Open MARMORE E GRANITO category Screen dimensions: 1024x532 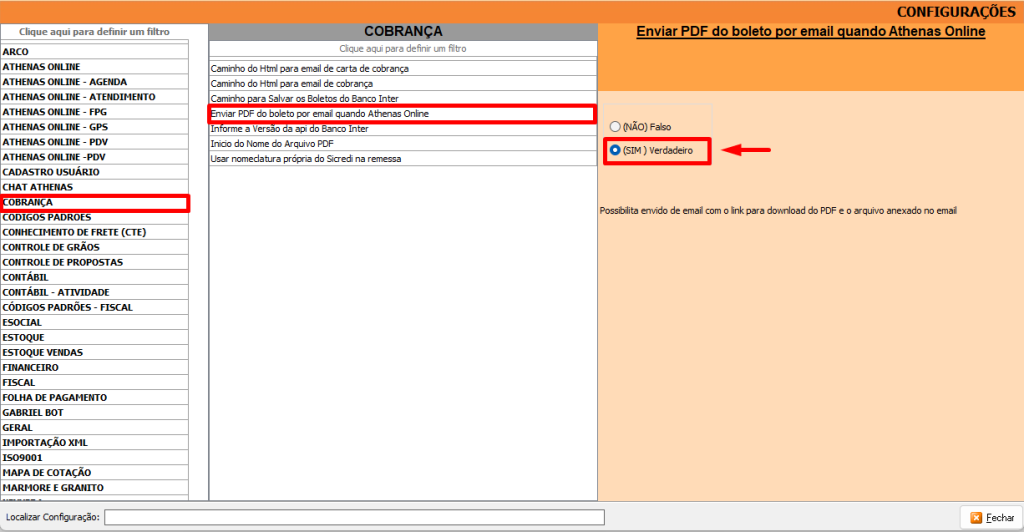[x=95, y=488]
